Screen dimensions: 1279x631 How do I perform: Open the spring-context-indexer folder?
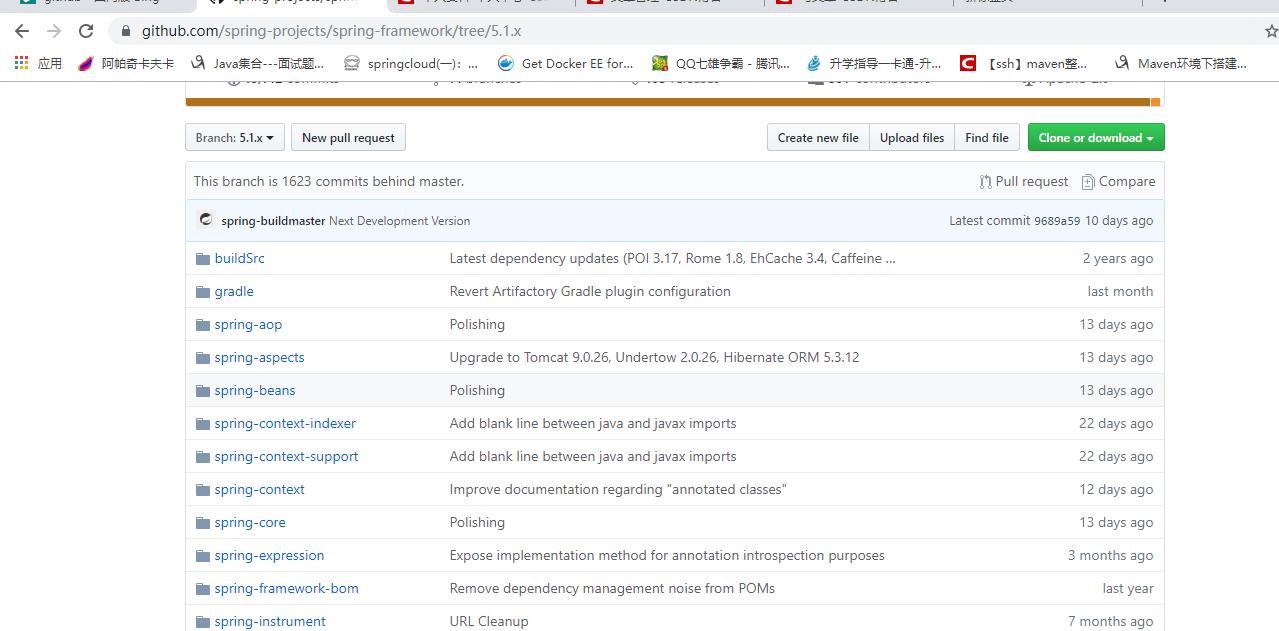point(285,423)
